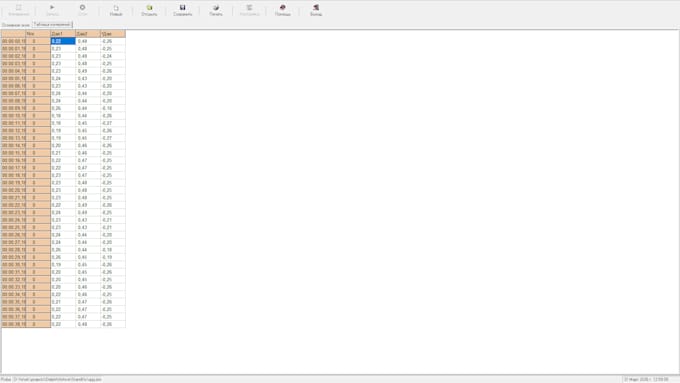Select the -0,27 cell in row 00:00:11
The height and width of the screenshot is (383, 680).
tap(113, 123)
